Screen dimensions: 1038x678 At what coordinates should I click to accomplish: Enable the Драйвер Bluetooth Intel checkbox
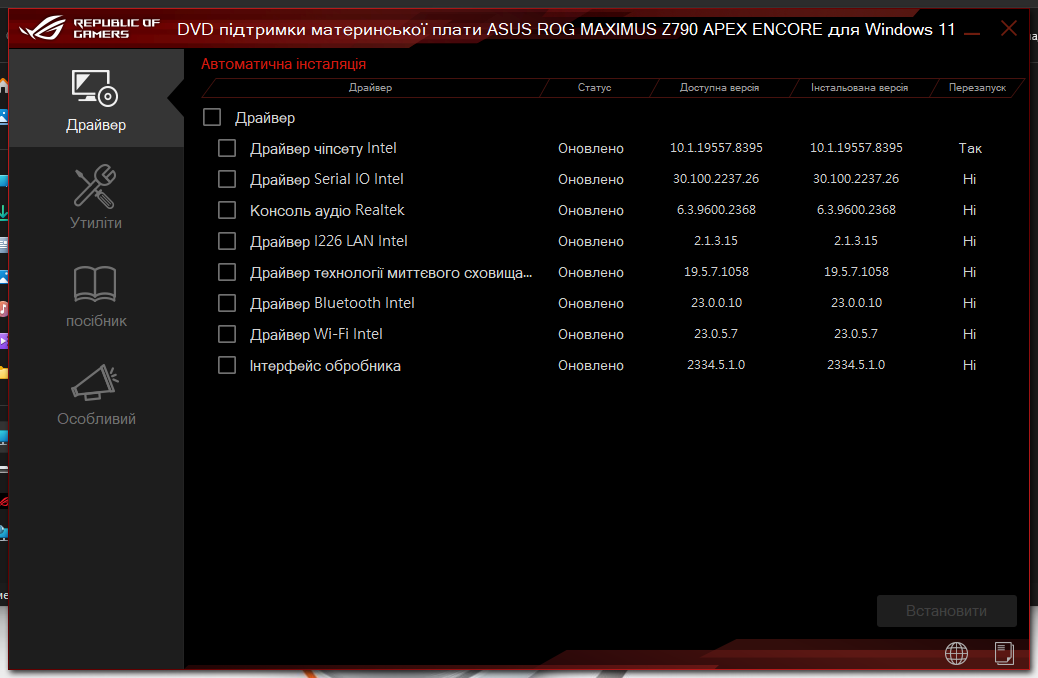226,303
